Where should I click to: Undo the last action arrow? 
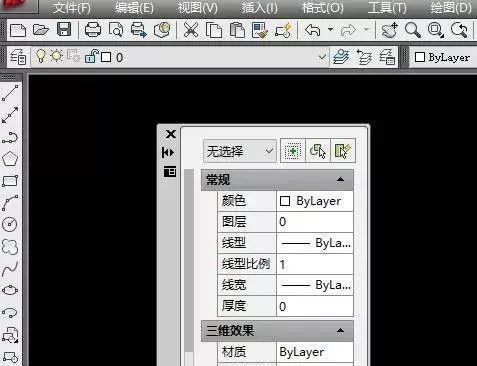[x=313, y=30]
